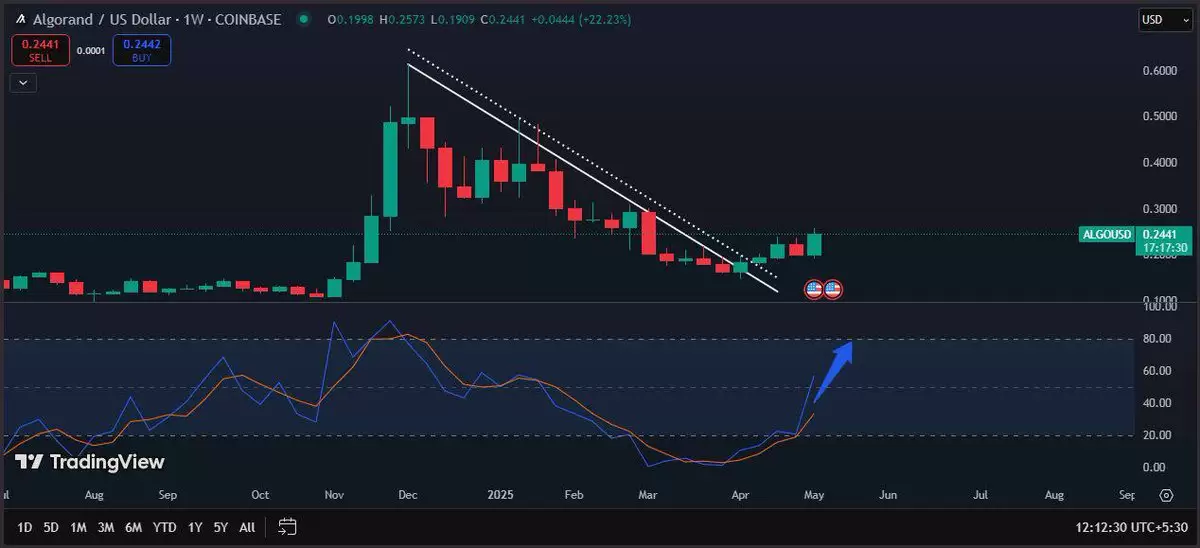Click the ALGOUSD price label tag
This screenshot has height=548, width=1200.
pos(1107,234)
